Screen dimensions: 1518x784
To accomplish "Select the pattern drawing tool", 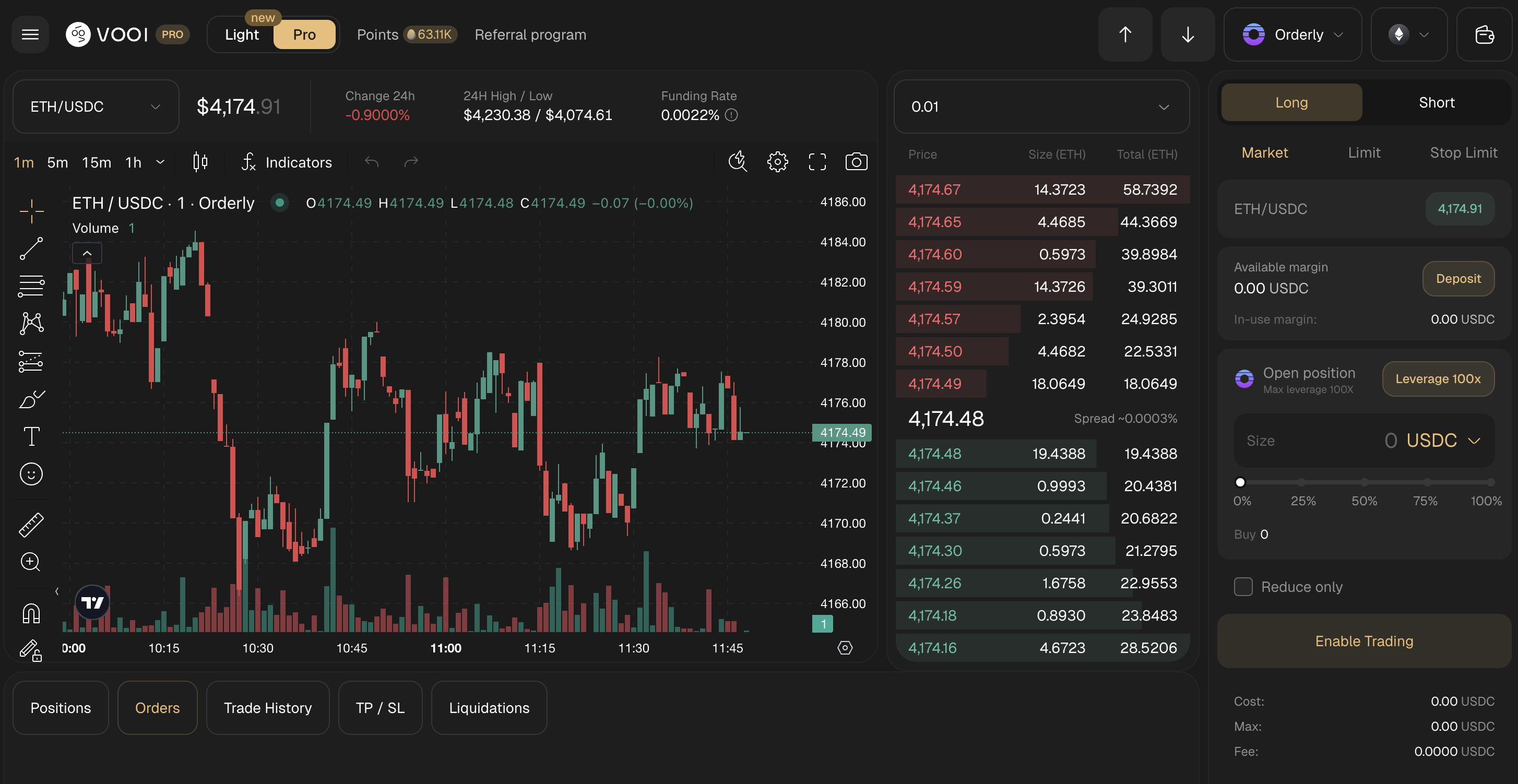I will (31, 324).
